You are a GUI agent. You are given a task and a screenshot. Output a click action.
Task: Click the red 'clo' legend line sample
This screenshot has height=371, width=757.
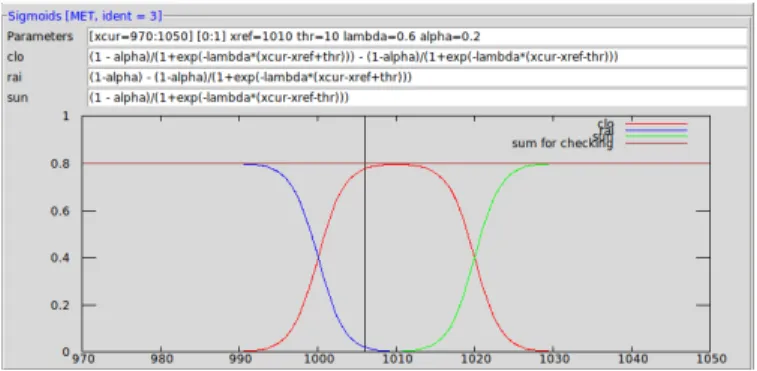pos(656,124)
